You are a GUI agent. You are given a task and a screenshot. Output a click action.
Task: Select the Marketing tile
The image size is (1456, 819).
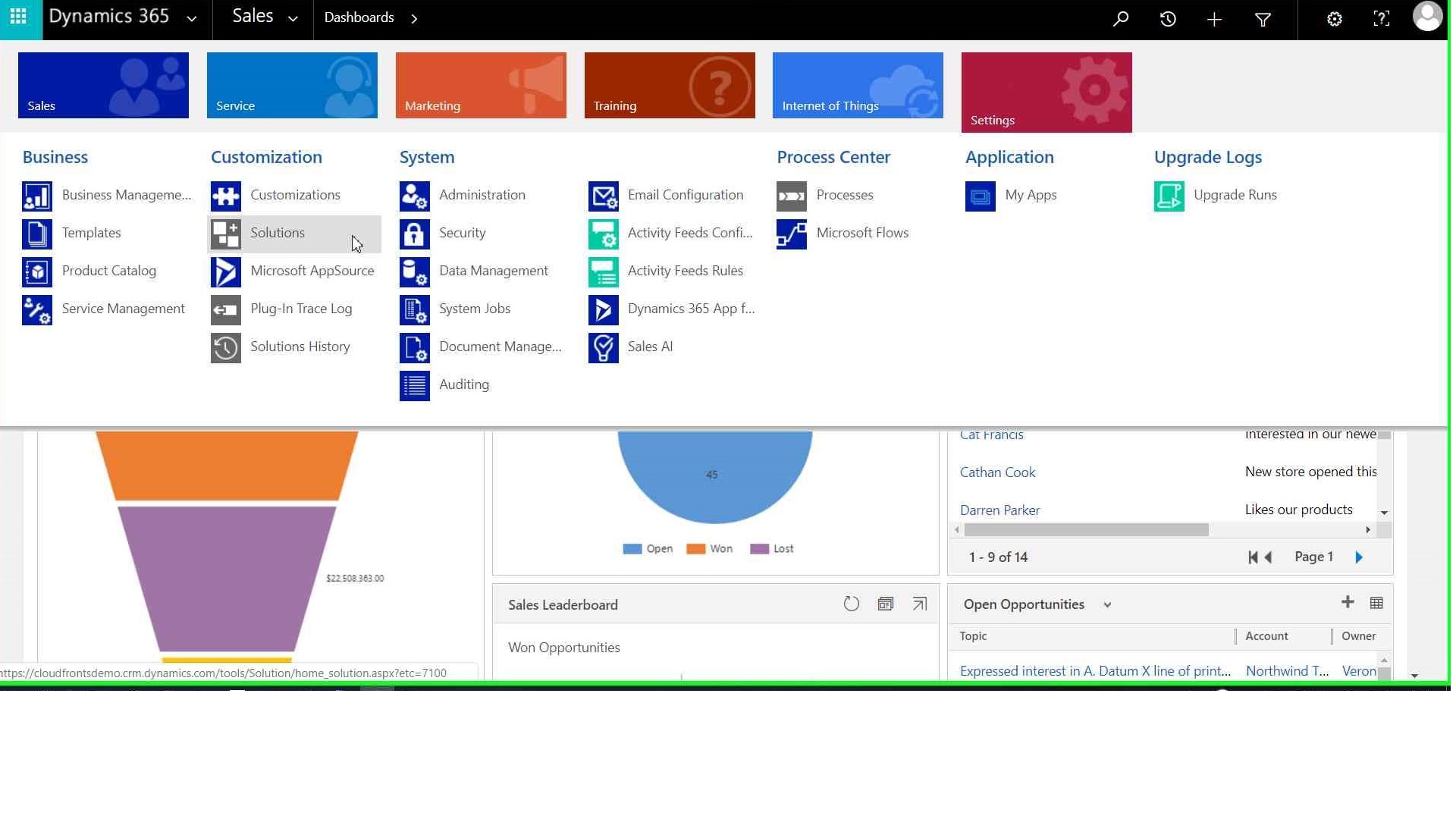[480, 85]
